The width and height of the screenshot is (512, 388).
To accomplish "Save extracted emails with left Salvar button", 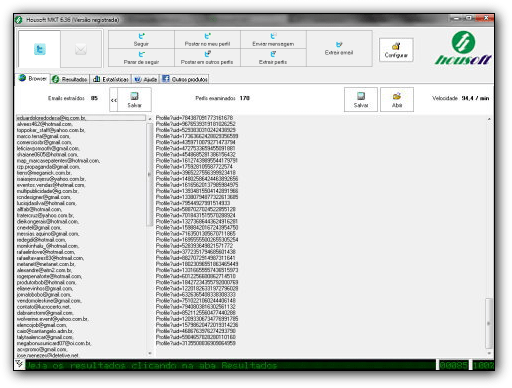I will click(x=134, y=100).
